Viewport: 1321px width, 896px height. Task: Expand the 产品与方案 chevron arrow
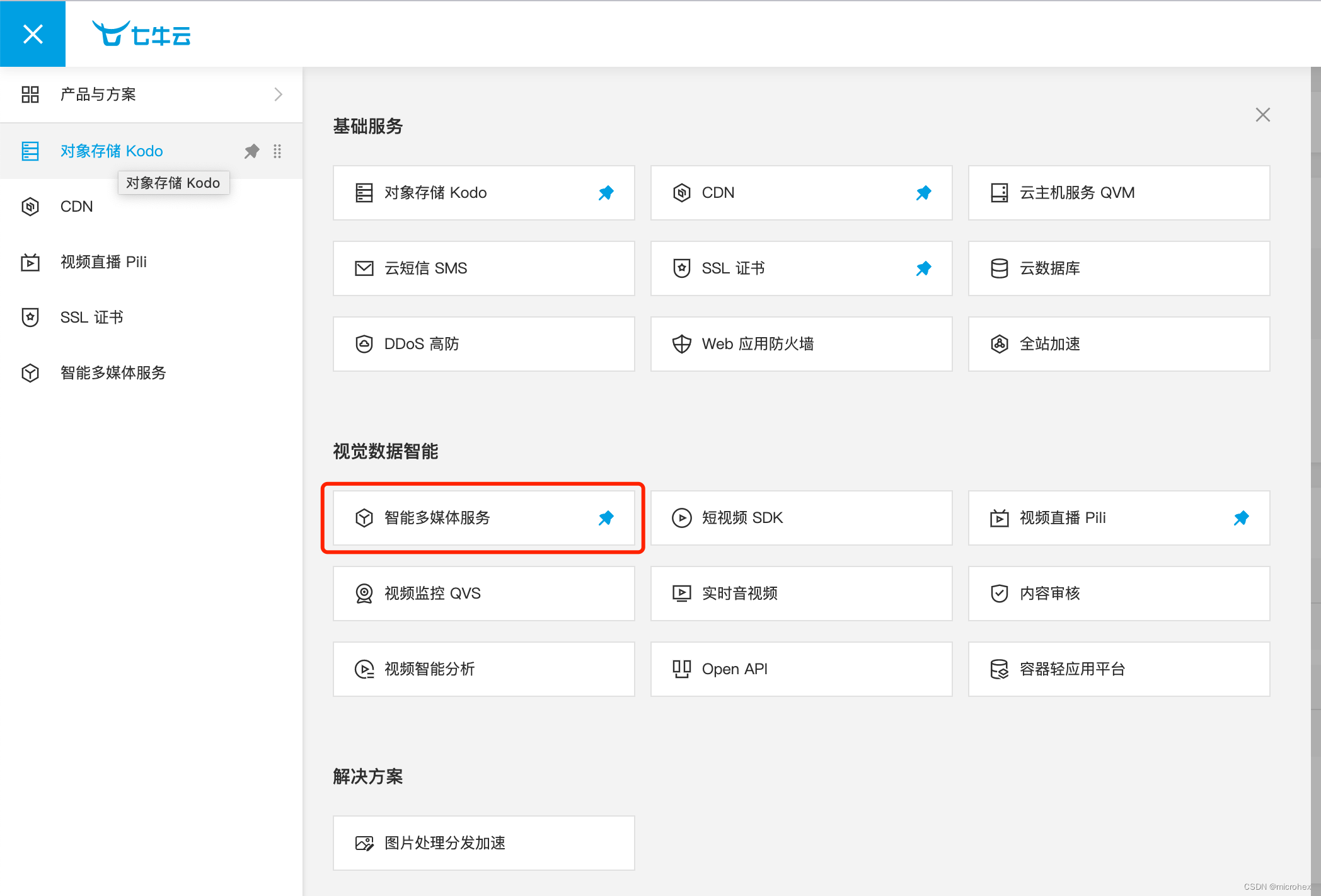(x=278, y=95)
